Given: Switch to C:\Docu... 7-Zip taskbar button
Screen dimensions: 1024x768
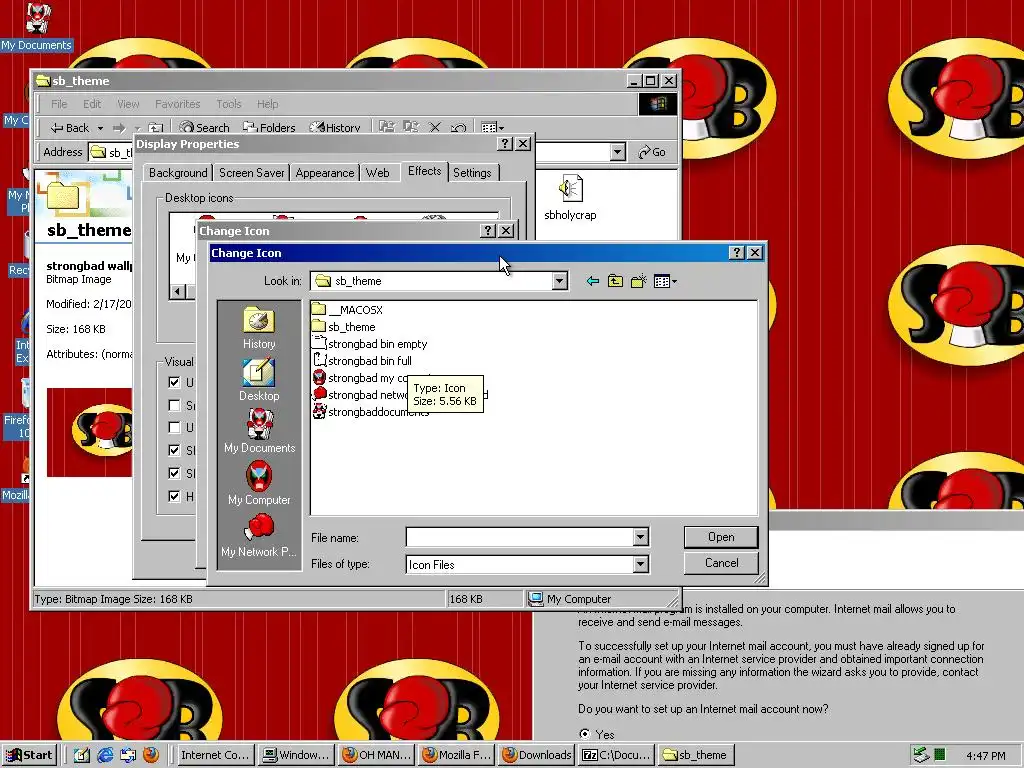Looking at the screenshot, I should pos(617,755).
